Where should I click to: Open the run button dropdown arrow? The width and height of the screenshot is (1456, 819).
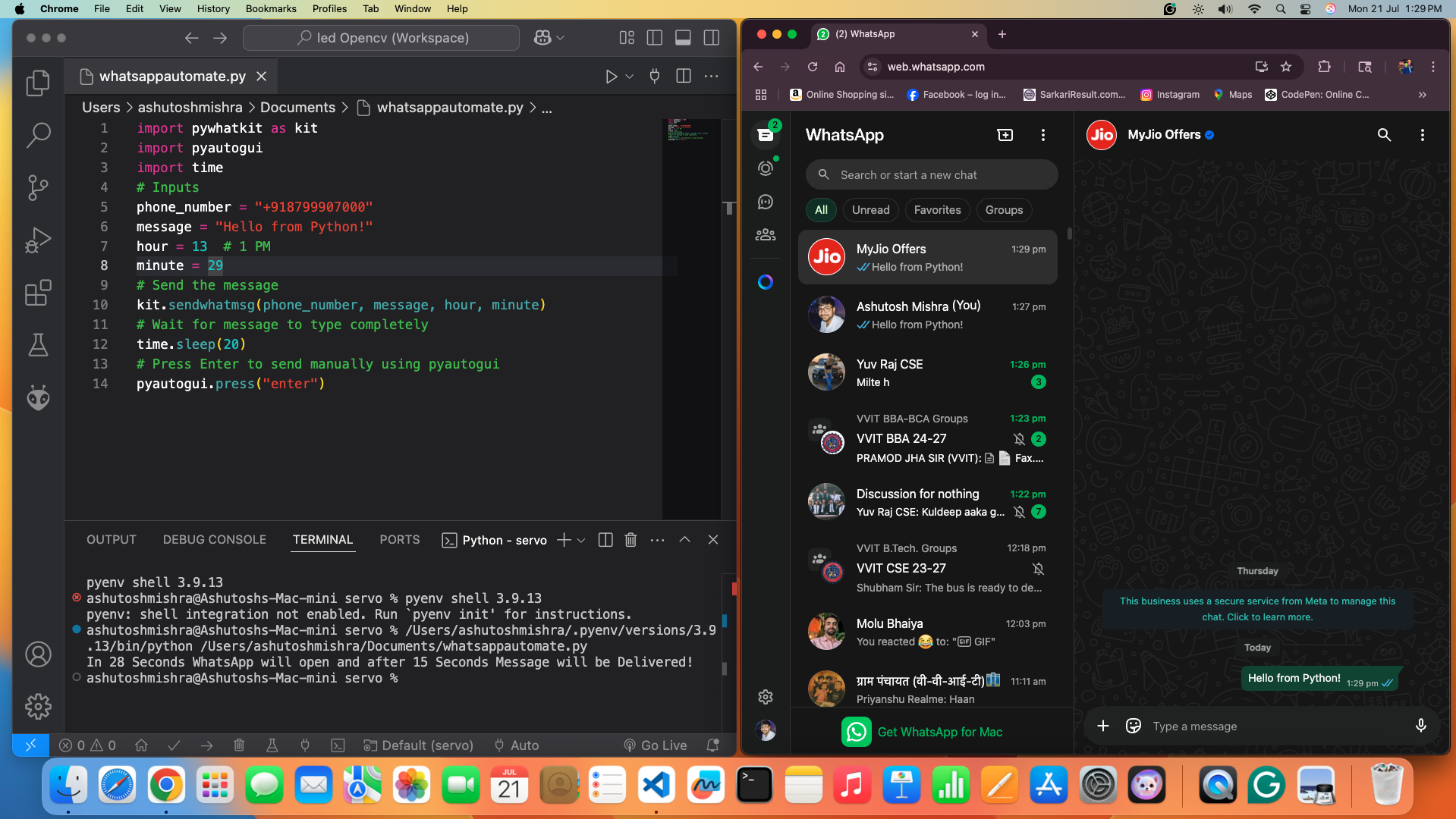(629, 76)
